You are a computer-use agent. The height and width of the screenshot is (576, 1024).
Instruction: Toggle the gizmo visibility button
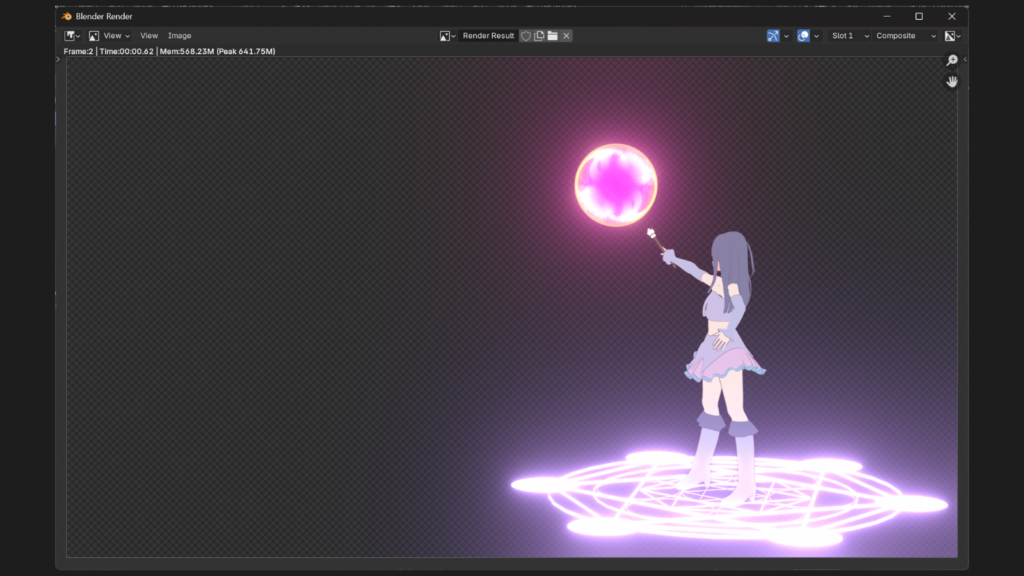point(773,36)
